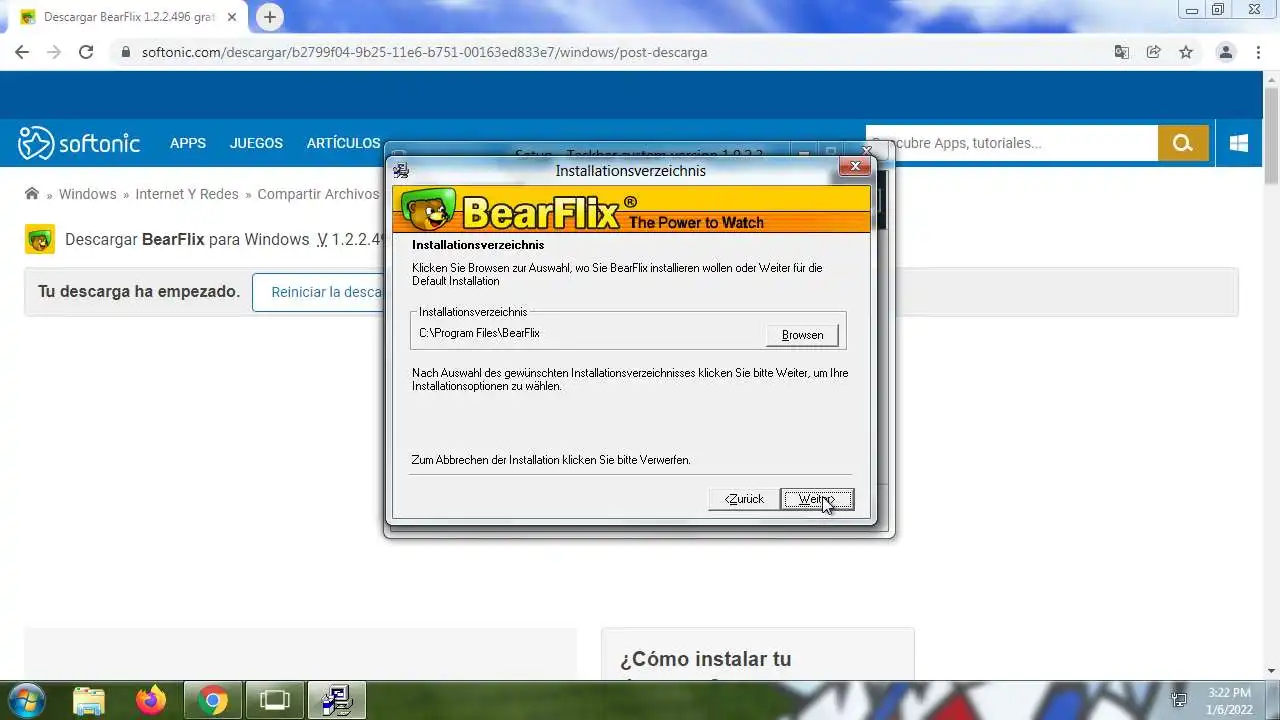Click the Tu descarga ha empezado text

click(x=139, y=292)
